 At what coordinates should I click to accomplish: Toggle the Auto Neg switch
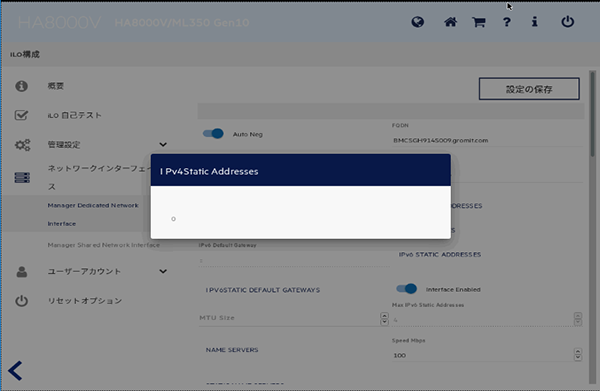click(213, 134)
